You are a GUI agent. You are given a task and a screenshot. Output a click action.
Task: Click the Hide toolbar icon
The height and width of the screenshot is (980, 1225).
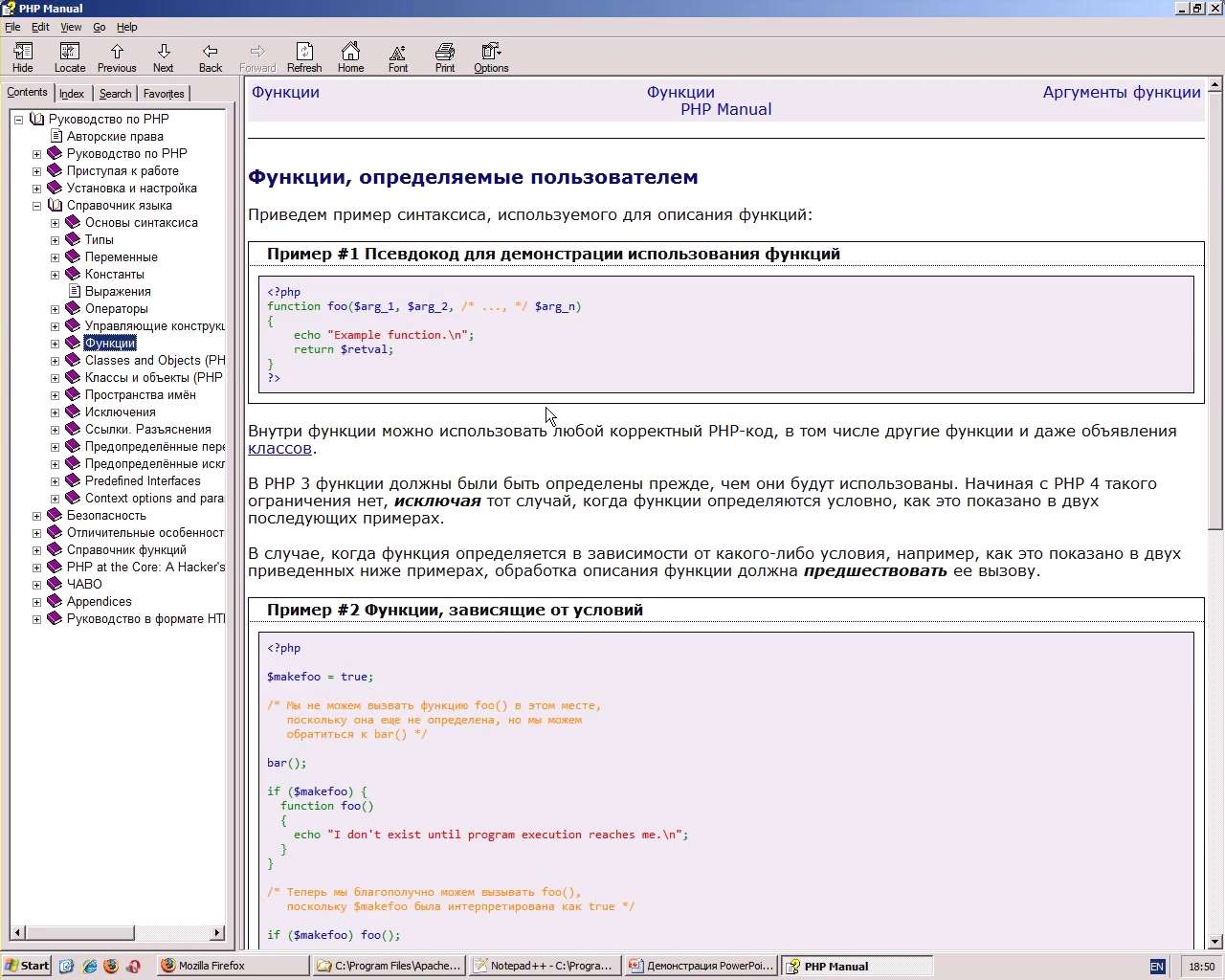click(23, 57)
